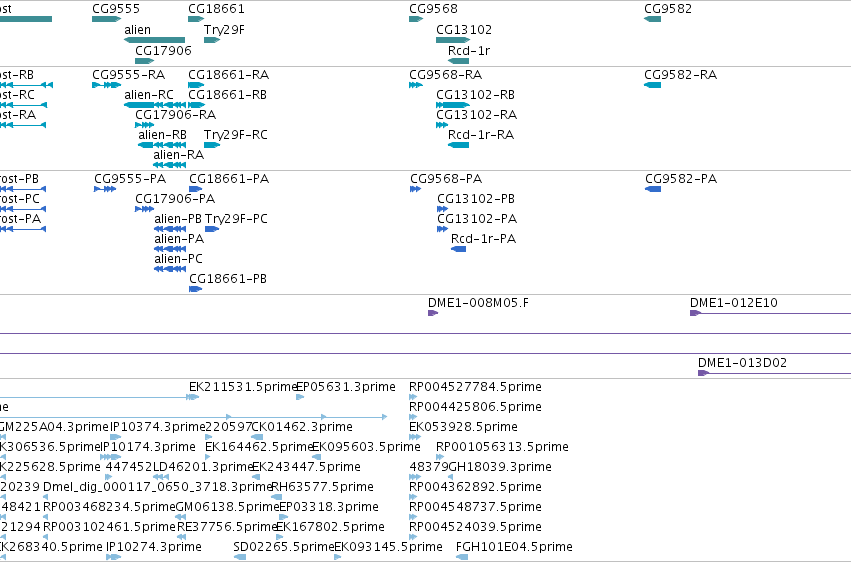Select transcript CG9568-RA

pos(446,74)
